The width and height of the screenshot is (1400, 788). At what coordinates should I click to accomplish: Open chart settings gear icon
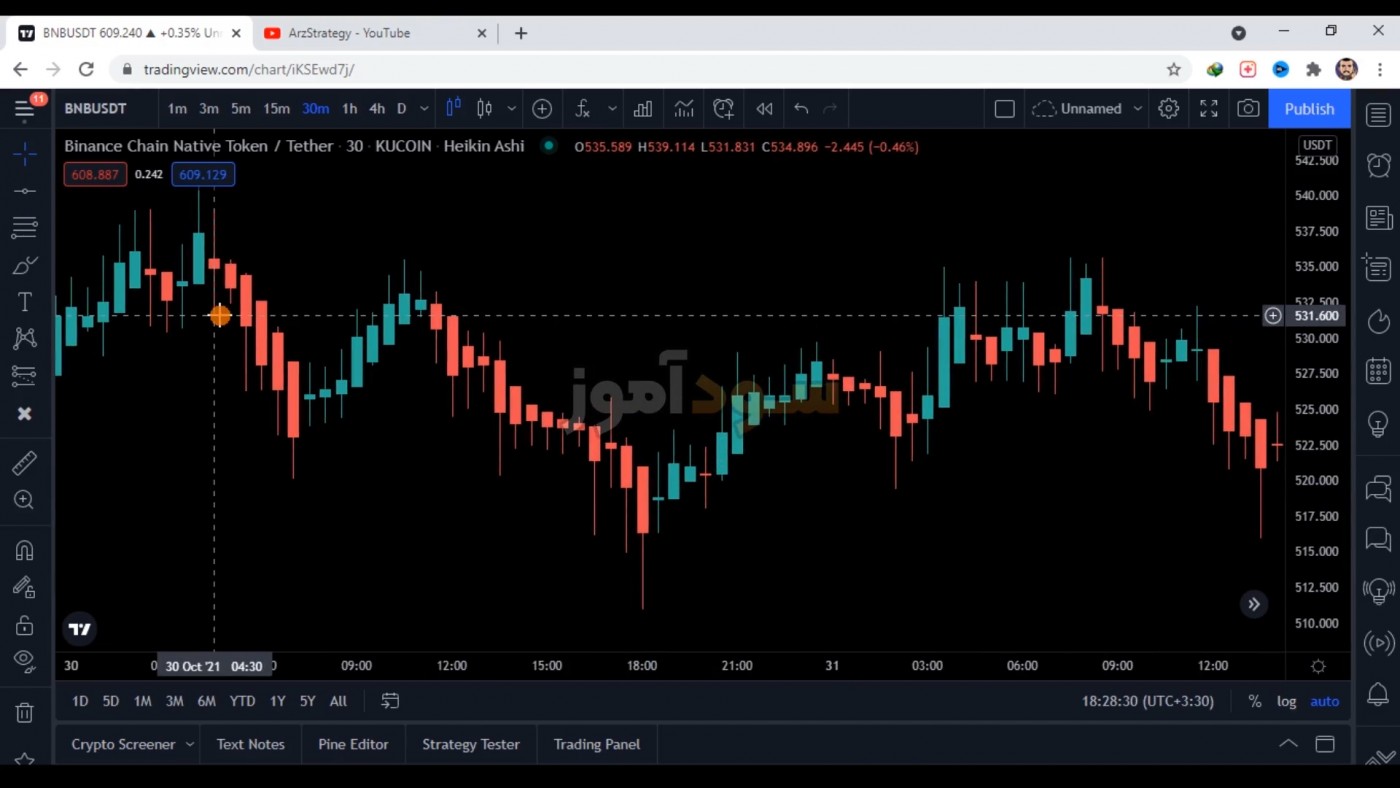(1168, 109)
